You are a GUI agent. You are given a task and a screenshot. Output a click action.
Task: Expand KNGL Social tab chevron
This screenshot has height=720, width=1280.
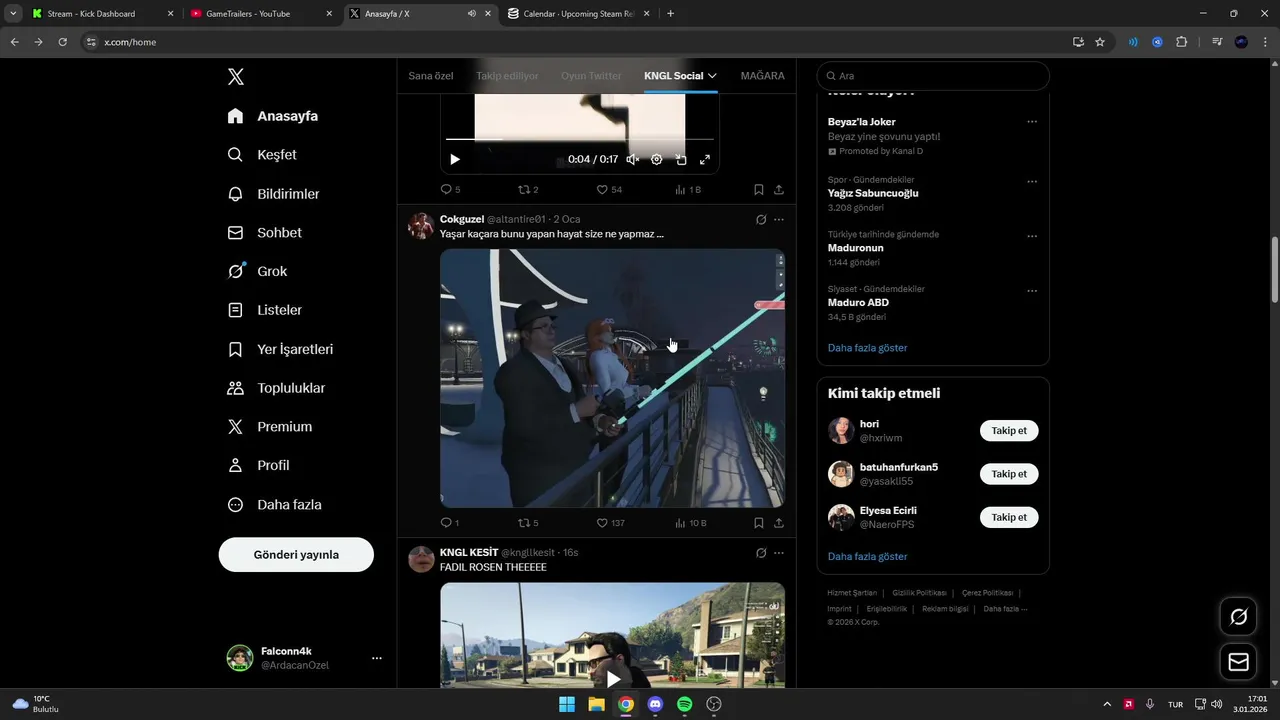click(712, 76)
